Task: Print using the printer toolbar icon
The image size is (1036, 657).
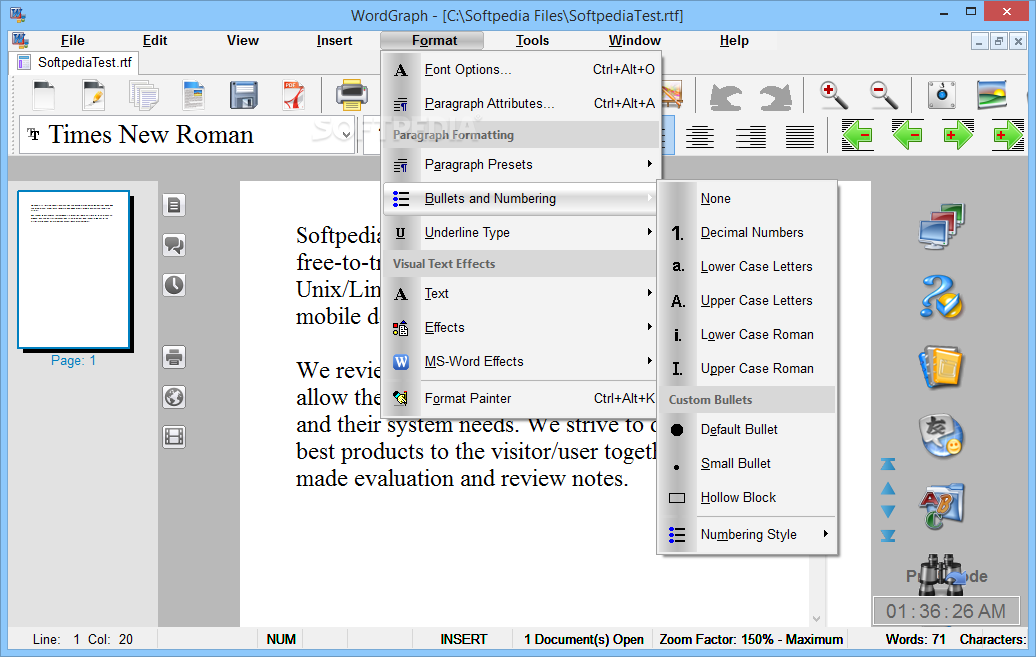Action: pyautogui.click(x=352, y=95)
